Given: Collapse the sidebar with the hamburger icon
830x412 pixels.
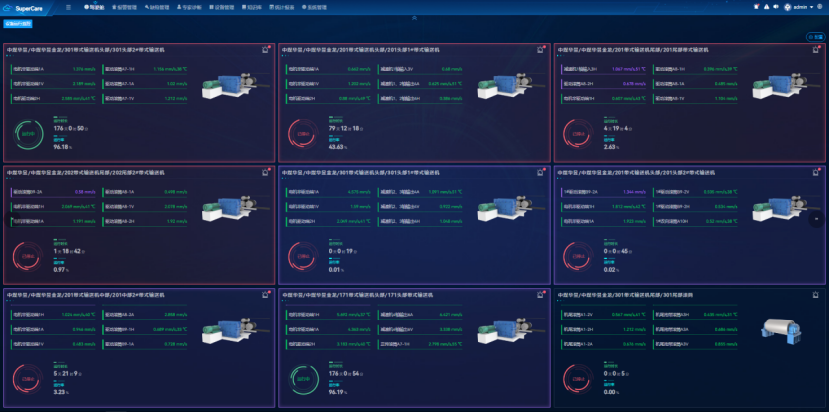Looking at the screenshot, I should (x=68, y=7).
